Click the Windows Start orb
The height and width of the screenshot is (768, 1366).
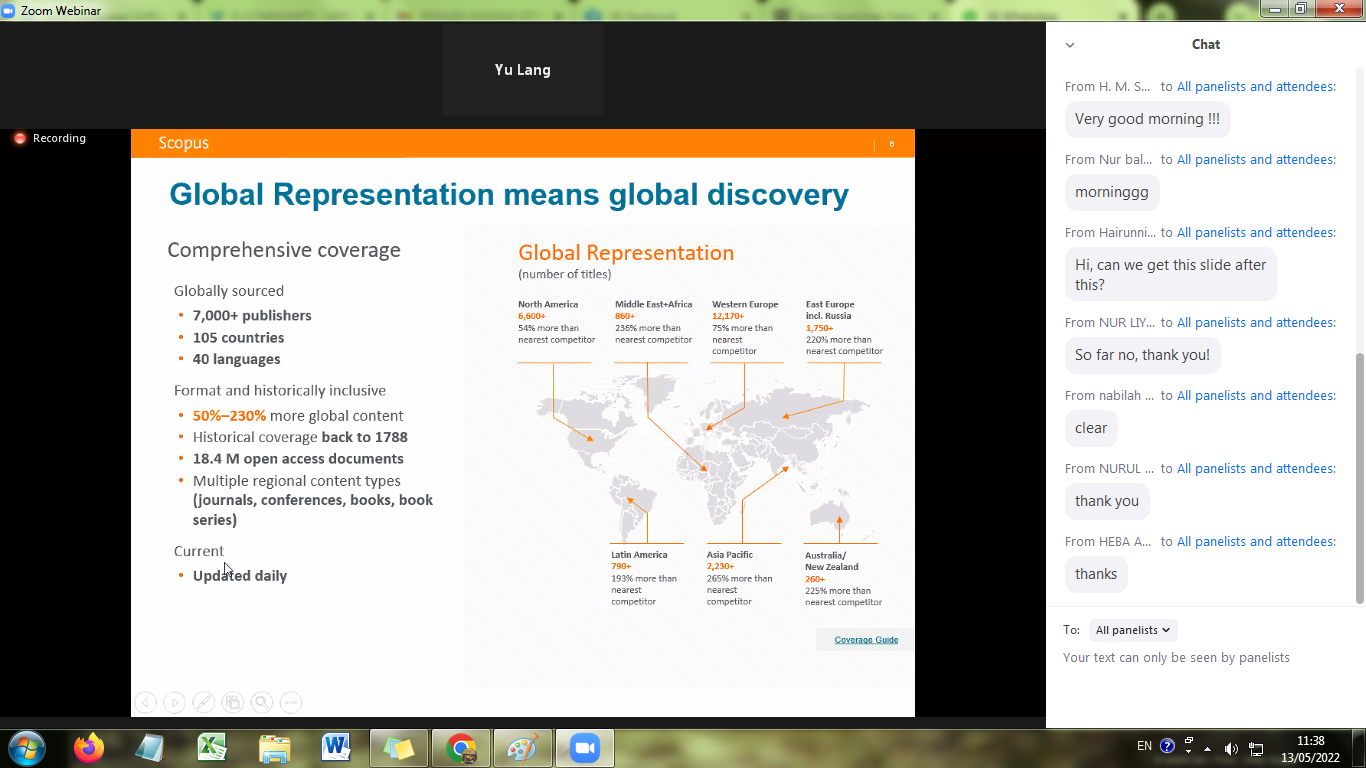(x=26, y=748)
